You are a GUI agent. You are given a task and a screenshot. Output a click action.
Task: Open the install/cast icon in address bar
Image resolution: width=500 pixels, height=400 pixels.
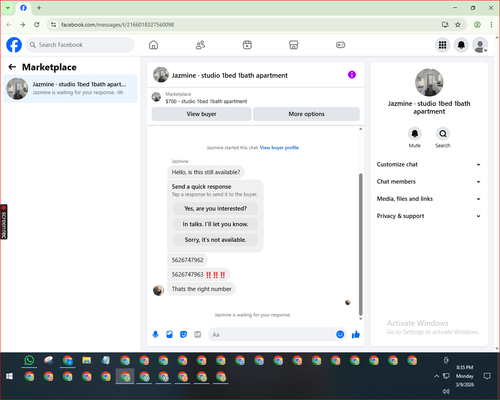(445, 25)
